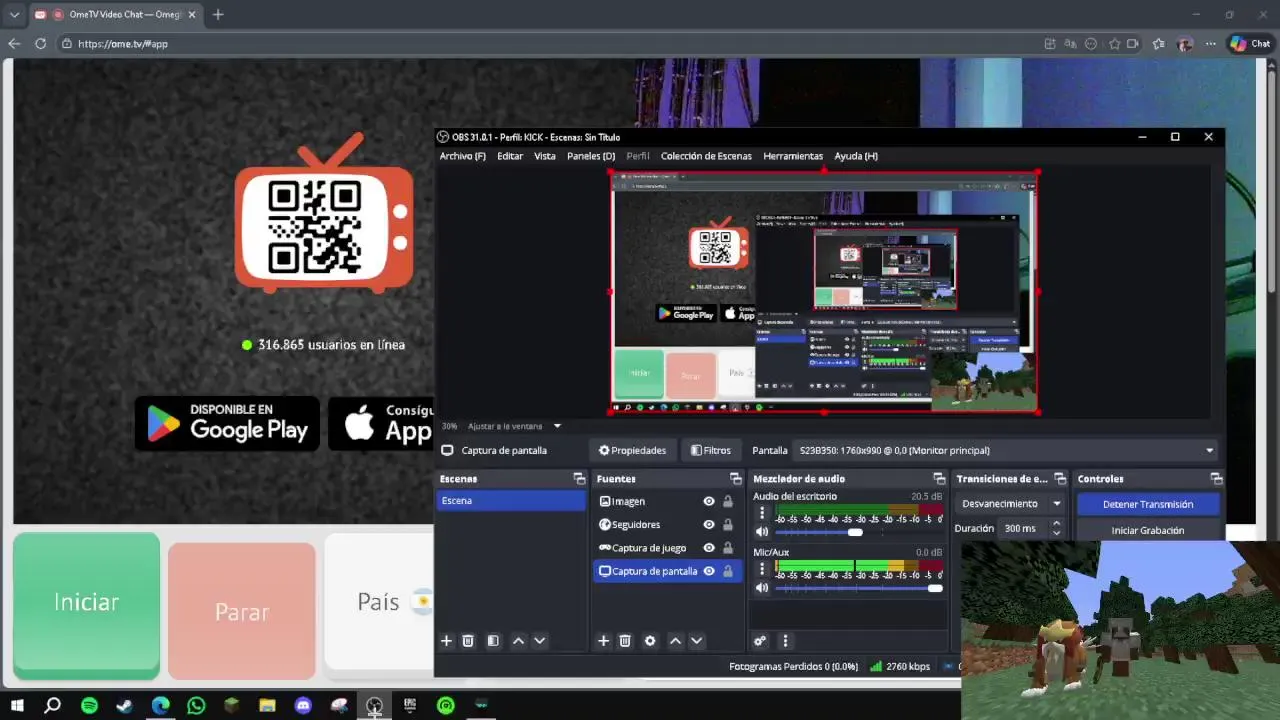
Task: Open source properties gear in Fuentes panel
Action: (x=650, y=641)
